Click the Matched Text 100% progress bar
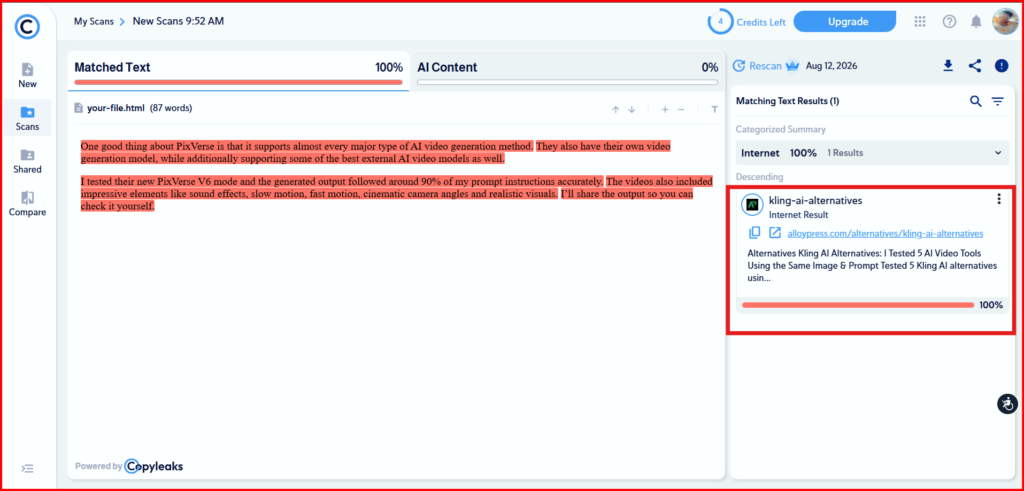This screenshot has width=1024, height=491. point(238,82)
